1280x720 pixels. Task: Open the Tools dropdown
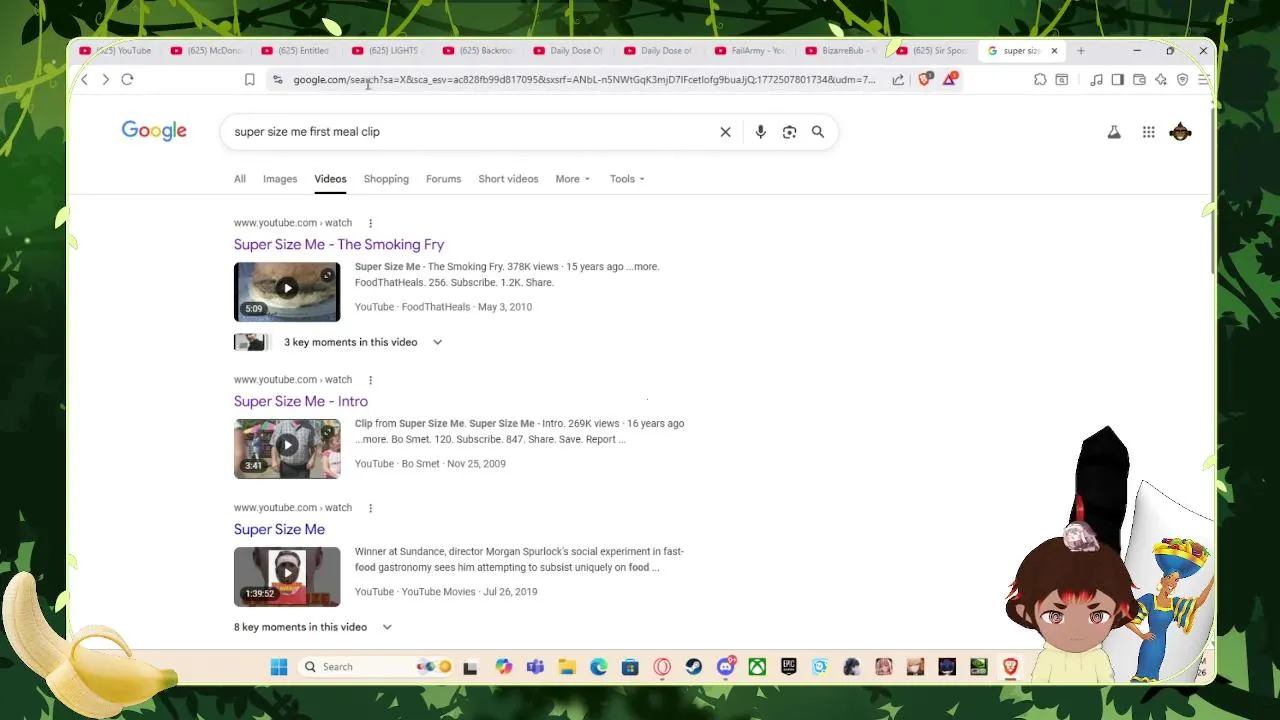point(627,179)
